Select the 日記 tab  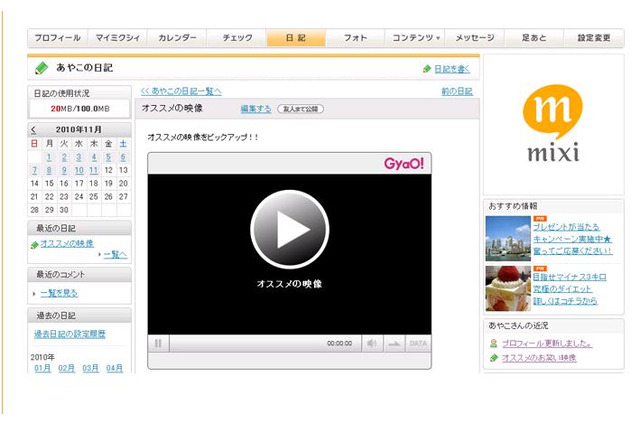point(296,38)
